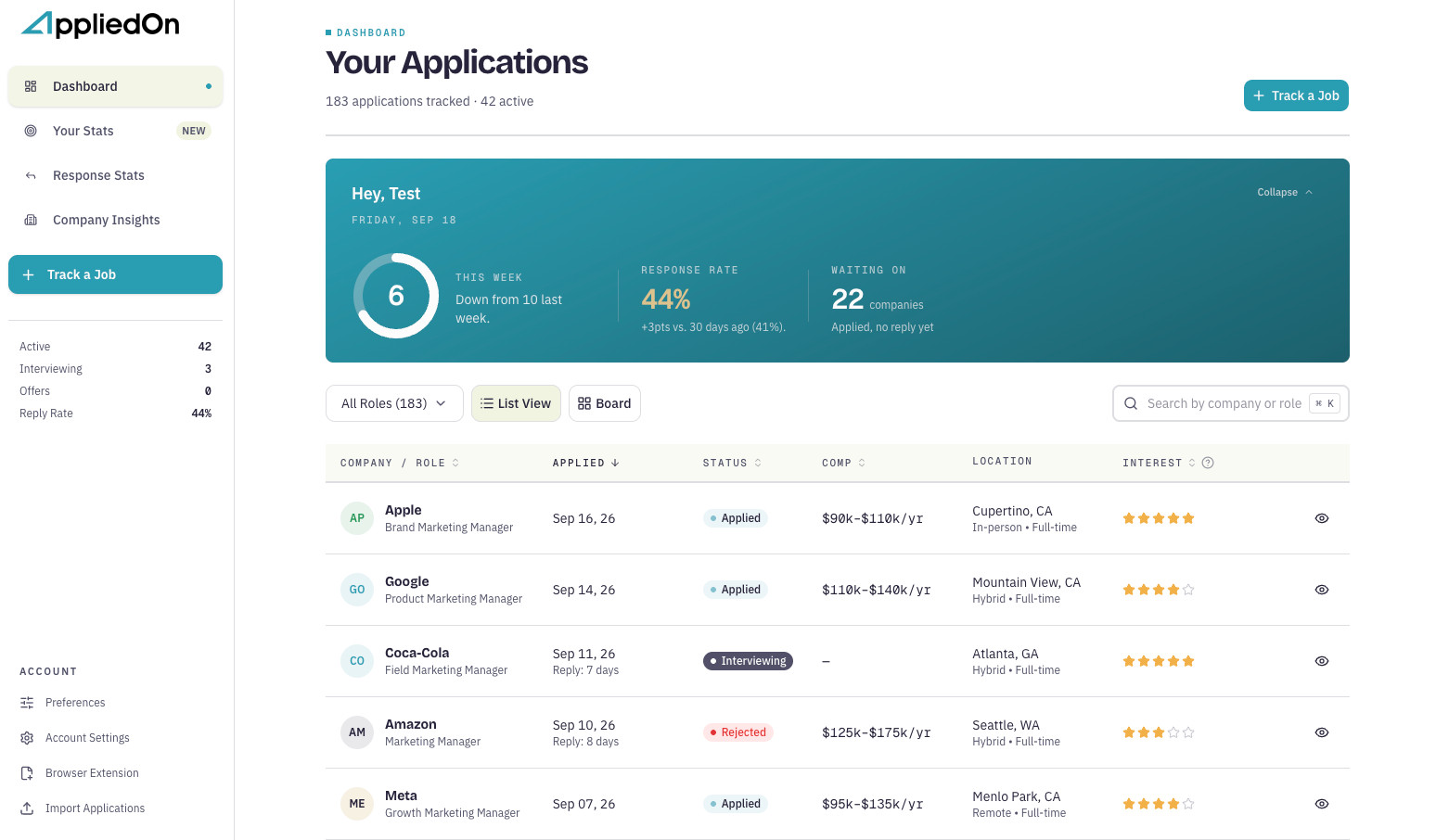Click the GO avatar for Google
Screen dimensions: 1436x840
tap(357, 590)
